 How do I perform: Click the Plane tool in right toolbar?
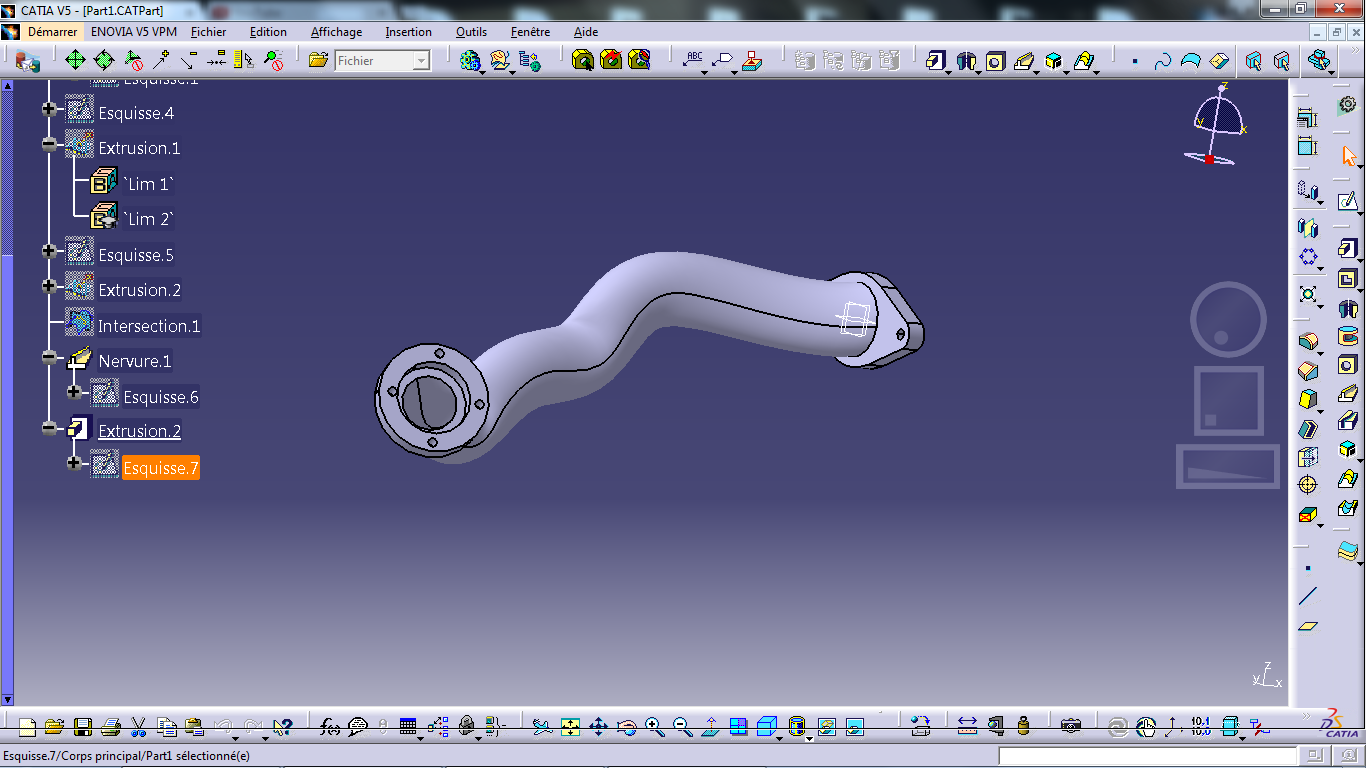coord(1307,626)
